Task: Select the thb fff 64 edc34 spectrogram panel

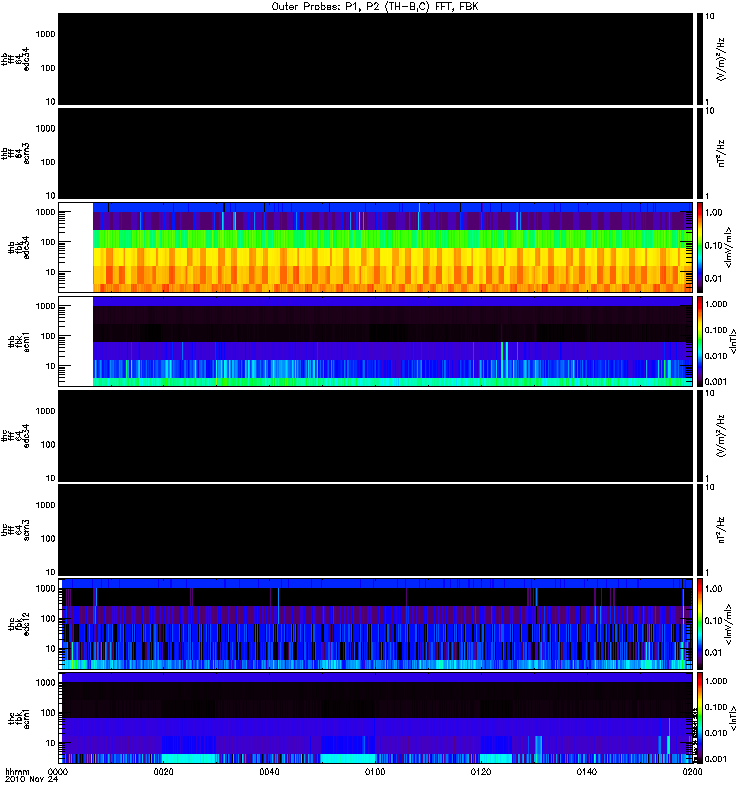Action: [x=375, y=59]
